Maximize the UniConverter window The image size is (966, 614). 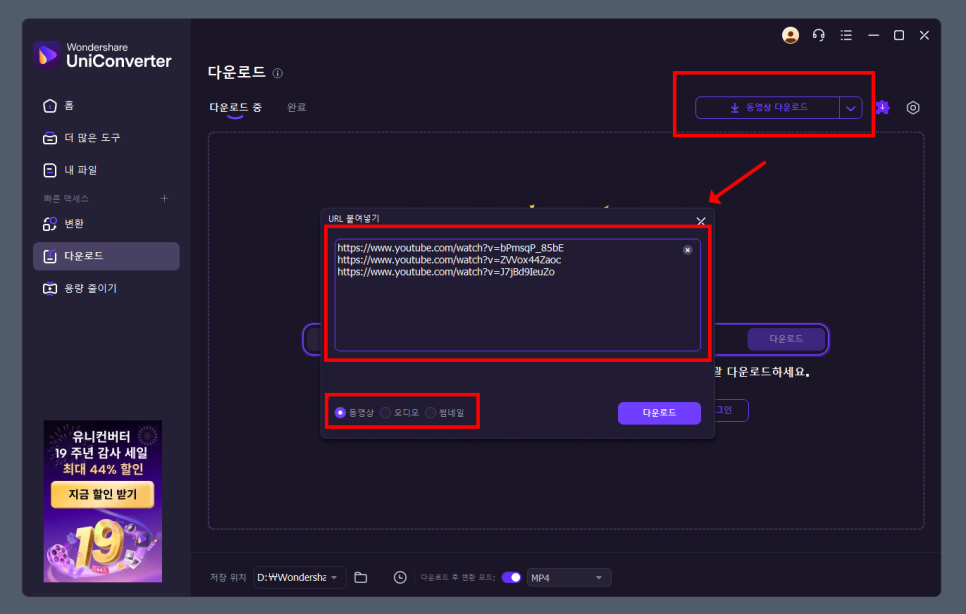pos(899,35)
